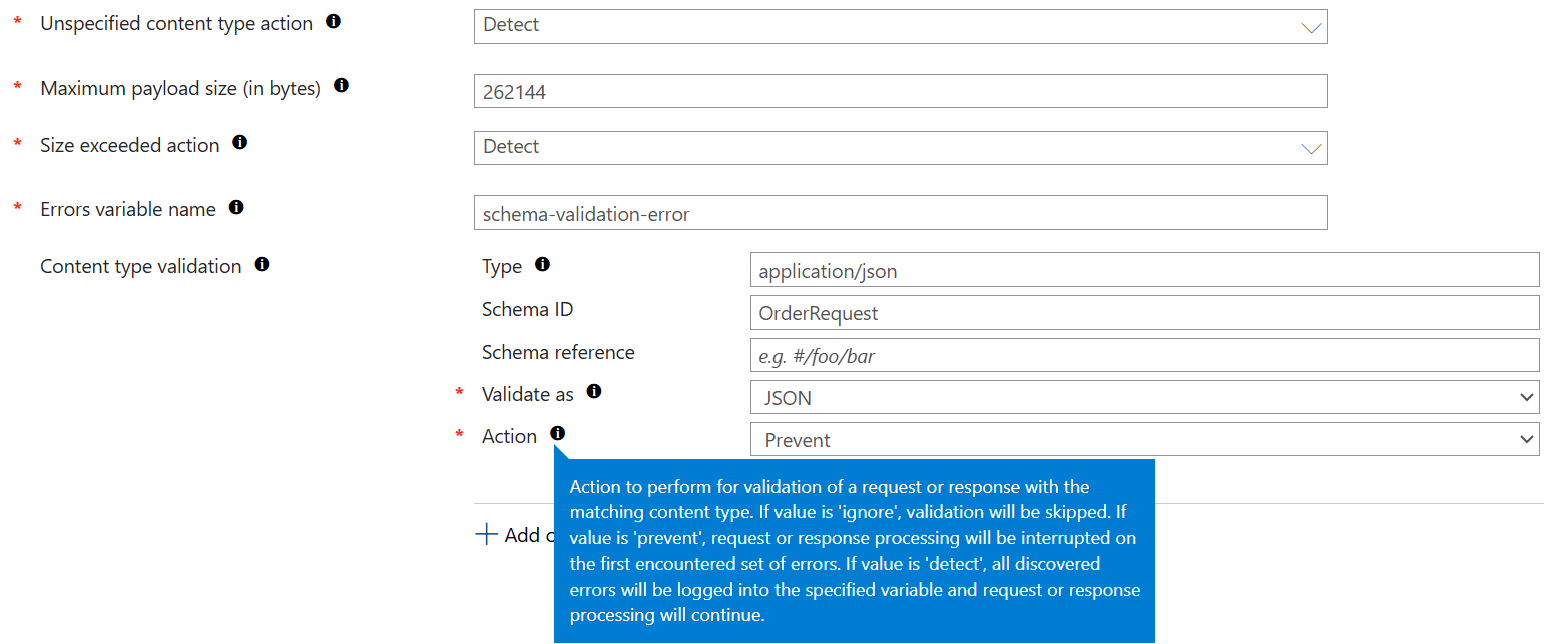This screenshot has width=1544, height=644.
Task: Click the Maximum payload size (in bytes) label
Action: pos(180,88)
